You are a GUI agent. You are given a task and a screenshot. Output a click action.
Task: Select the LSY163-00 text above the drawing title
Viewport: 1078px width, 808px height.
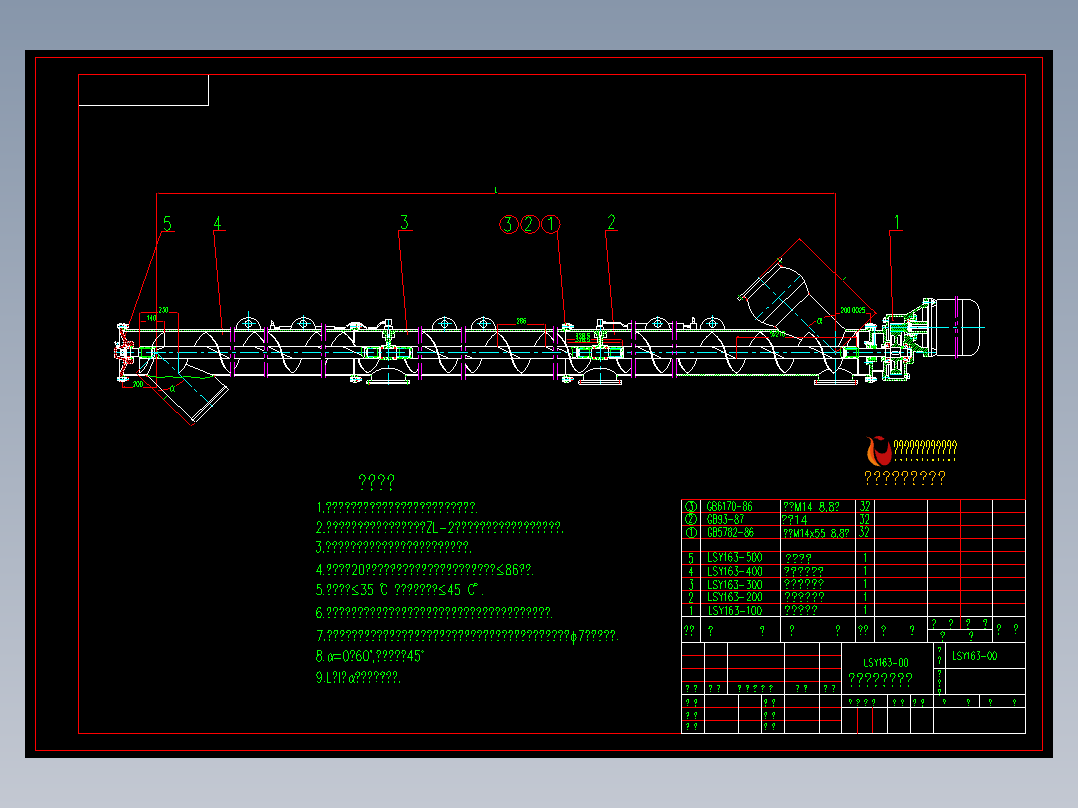coord(886,663)
